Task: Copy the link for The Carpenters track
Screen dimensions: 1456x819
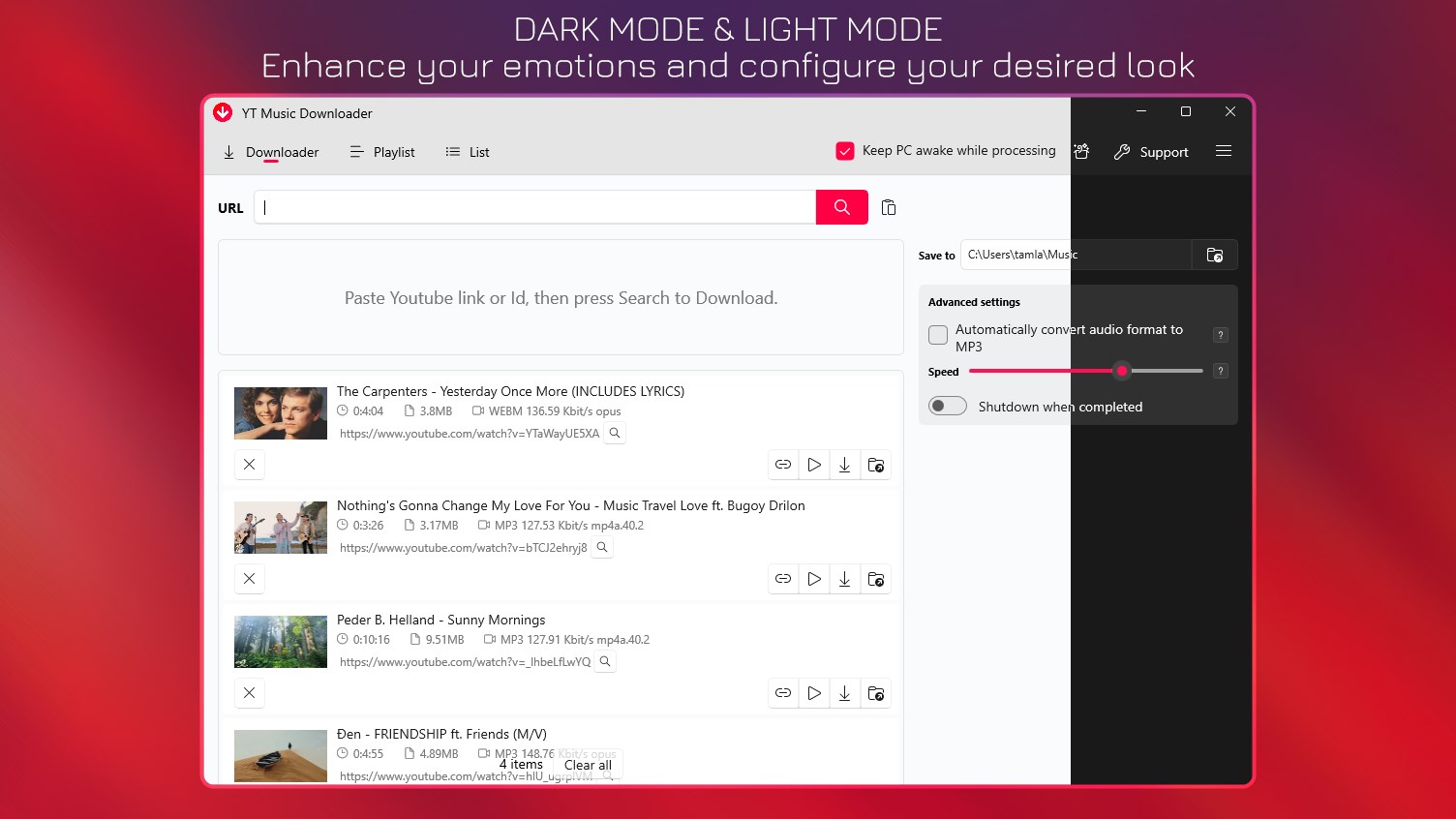Action: [783, 465]
